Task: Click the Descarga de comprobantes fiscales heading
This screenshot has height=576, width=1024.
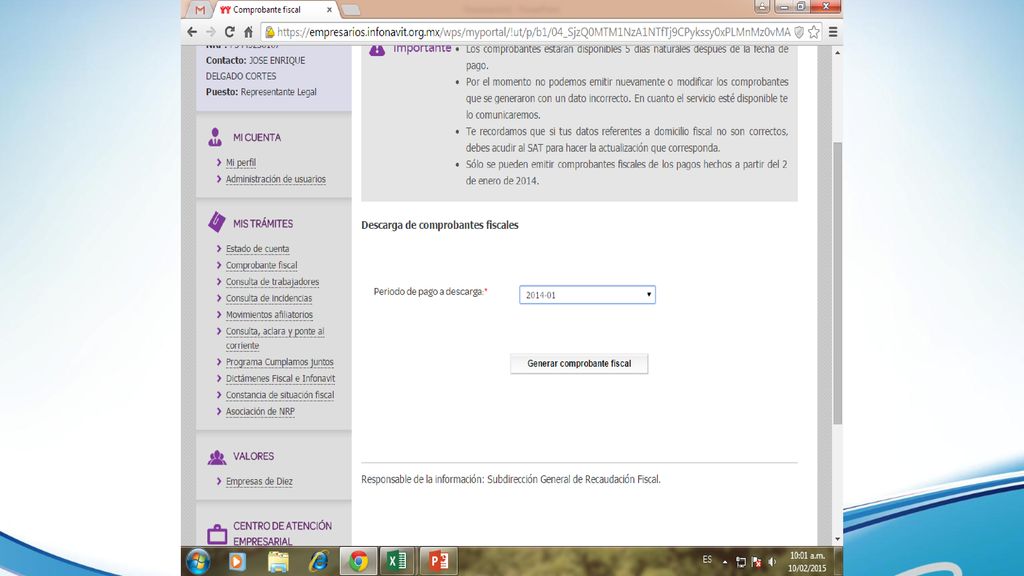Action: pos(440,225)
